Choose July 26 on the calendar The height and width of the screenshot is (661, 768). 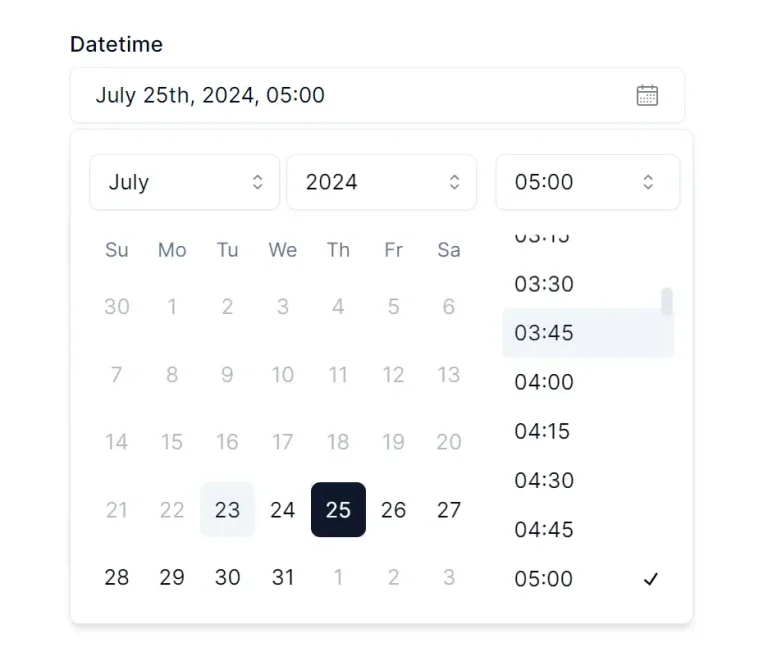[x=394, y=510]
